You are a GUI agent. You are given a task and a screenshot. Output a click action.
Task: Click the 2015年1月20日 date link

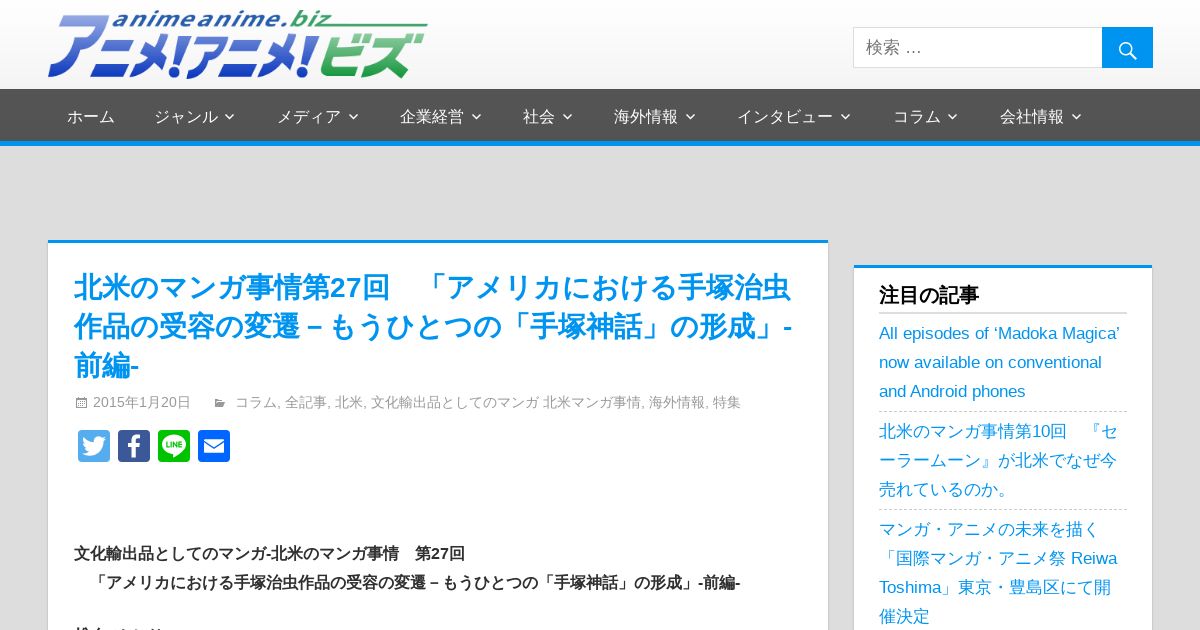[x=141, y=402]
